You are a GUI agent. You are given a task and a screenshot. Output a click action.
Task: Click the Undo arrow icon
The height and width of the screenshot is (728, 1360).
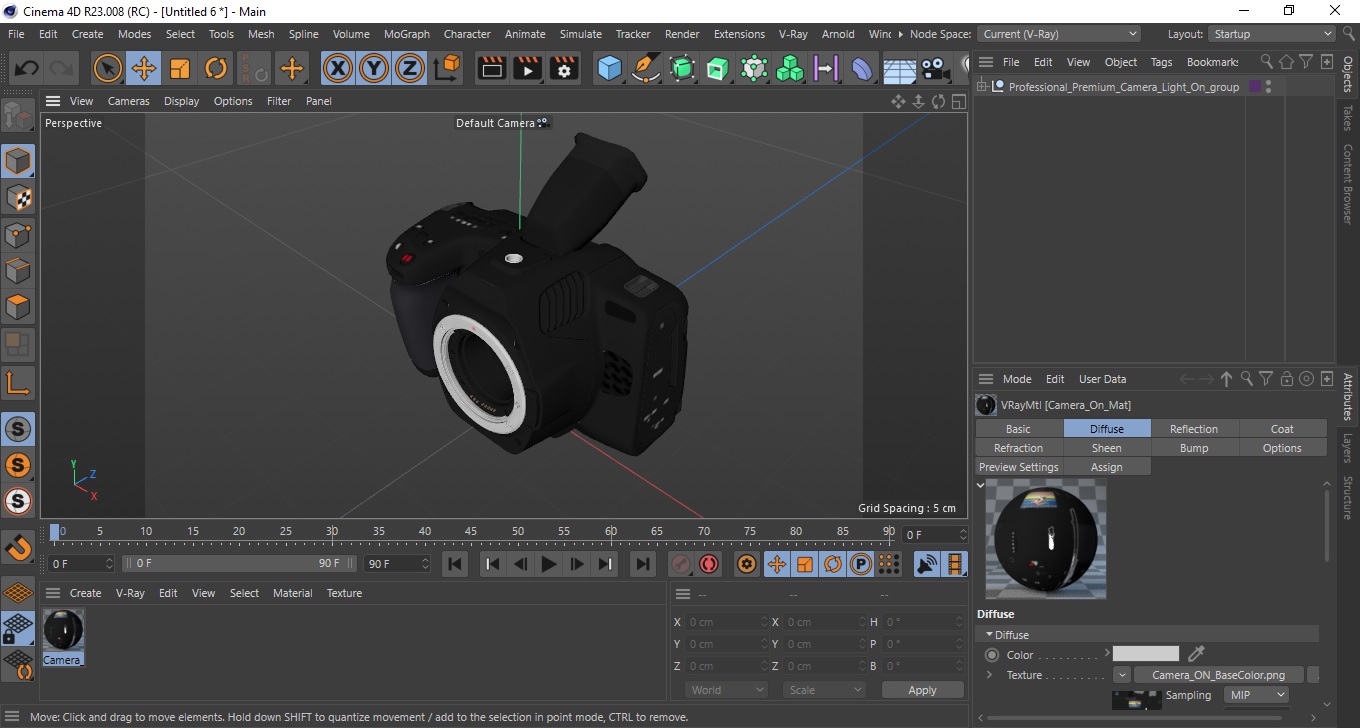point(27,69)
